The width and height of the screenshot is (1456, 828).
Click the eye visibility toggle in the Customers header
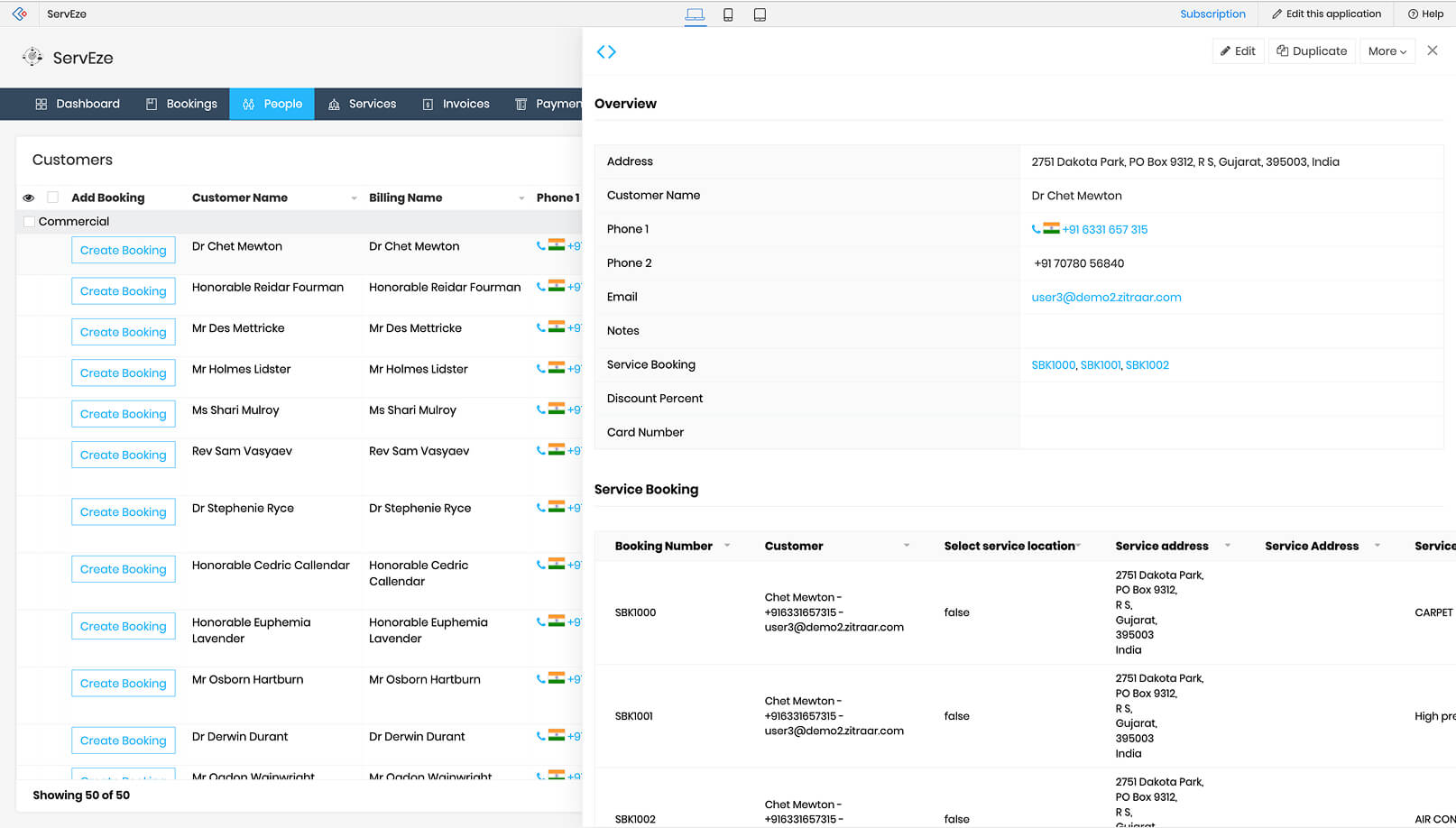pos(28,197)
